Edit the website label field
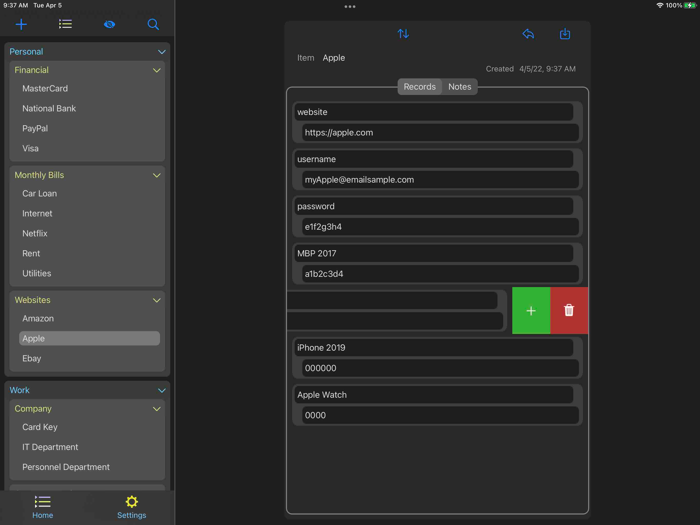700x525 pixels. coord(433,112)
